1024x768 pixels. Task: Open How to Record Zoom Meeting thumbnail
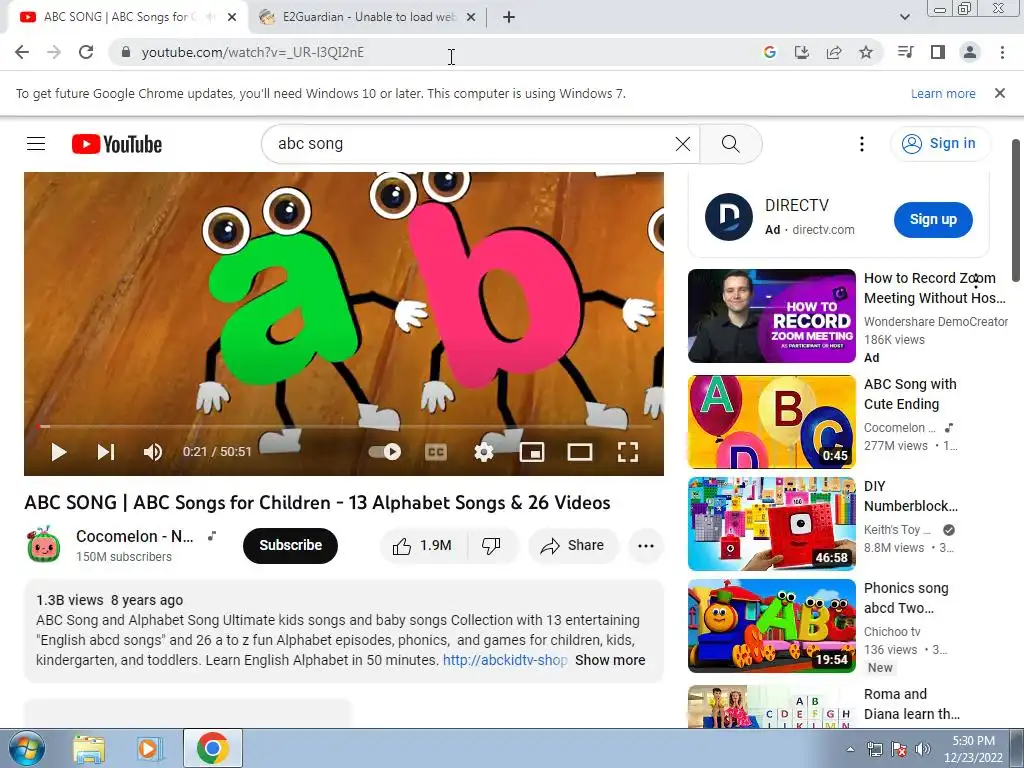coord(771,315)
